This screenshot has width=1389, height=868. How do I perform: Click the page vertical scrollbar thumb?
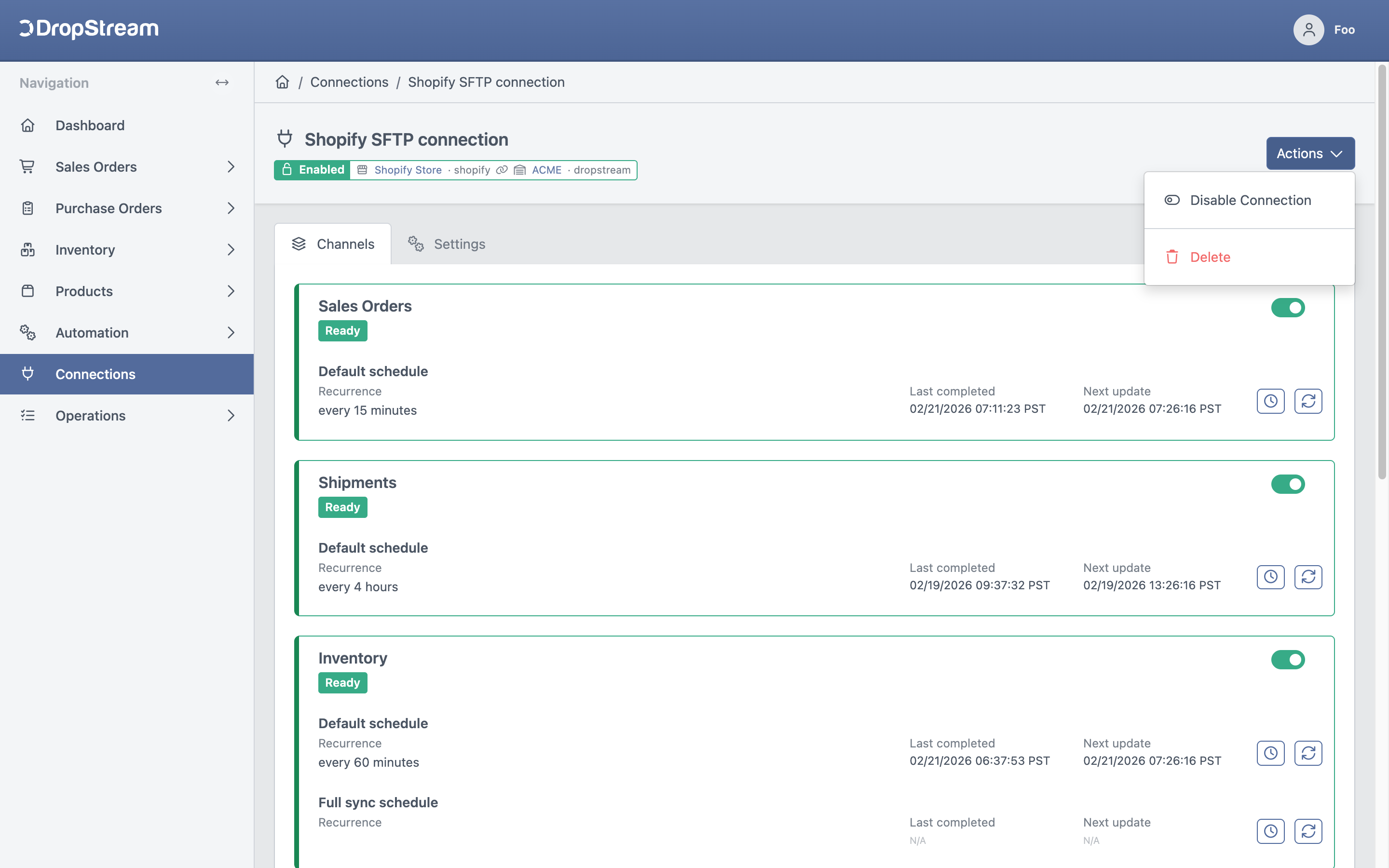(x=1382, y=272)
